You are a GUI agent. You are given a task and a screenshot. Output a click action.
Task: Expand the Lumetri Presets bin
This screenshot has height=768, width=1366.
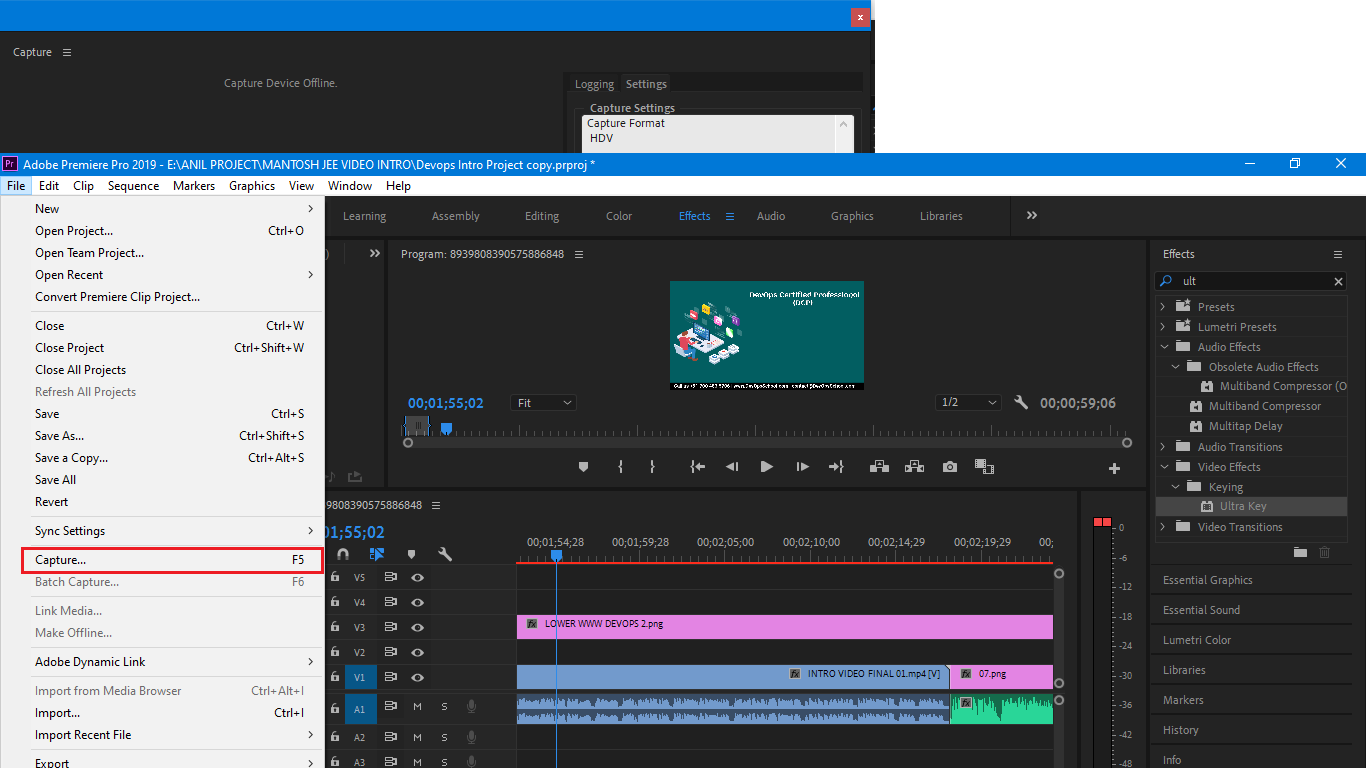(x=1163, y=327)
